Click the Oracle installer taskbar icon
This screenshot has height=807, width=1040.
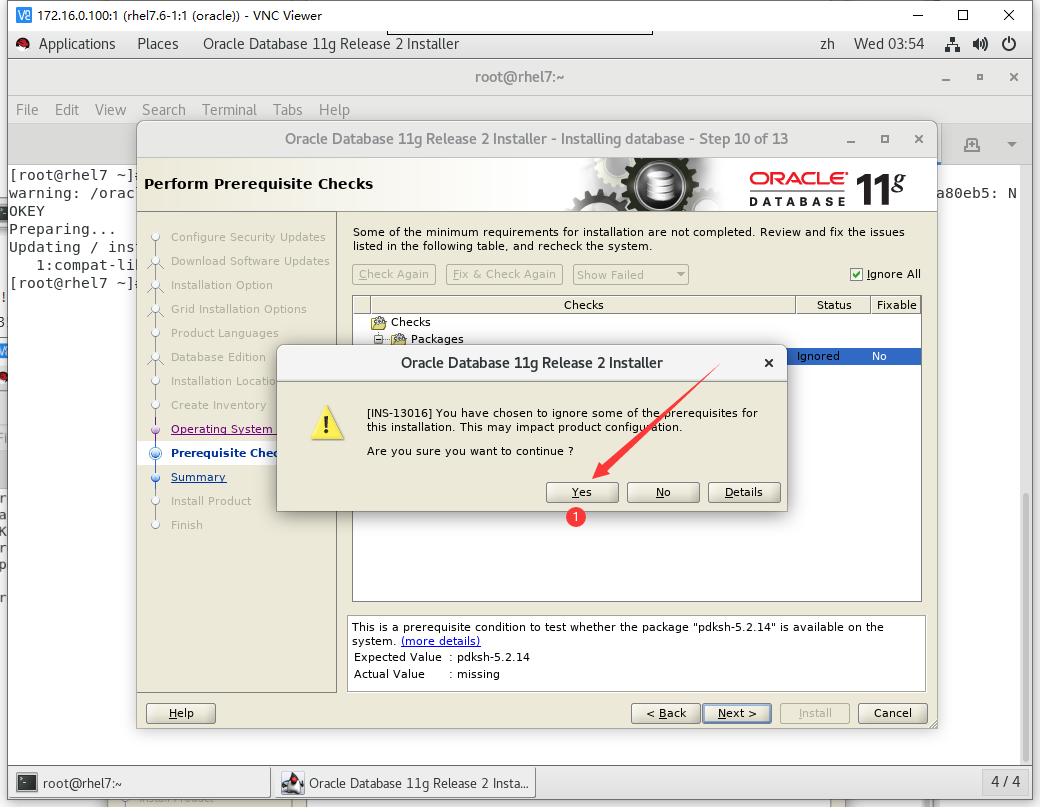coord(292,783)
